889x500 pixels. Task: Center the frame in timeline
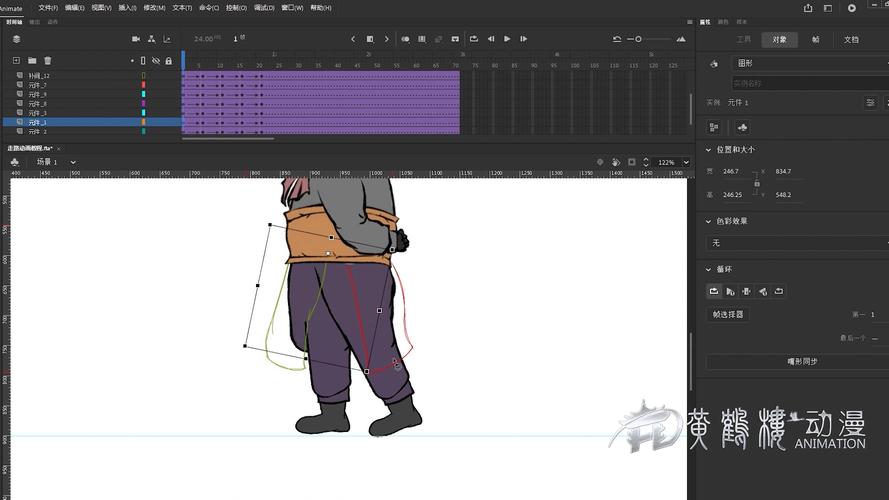tap(455, 39)
